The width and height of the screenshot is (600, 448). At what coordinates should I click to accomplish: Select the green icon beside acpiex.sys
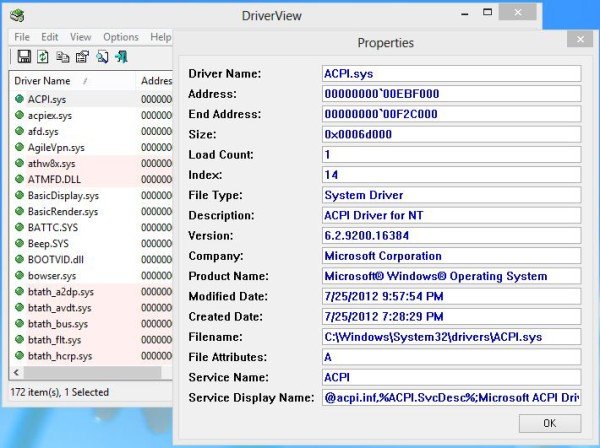pyautogui.click(x=19, y=115)
